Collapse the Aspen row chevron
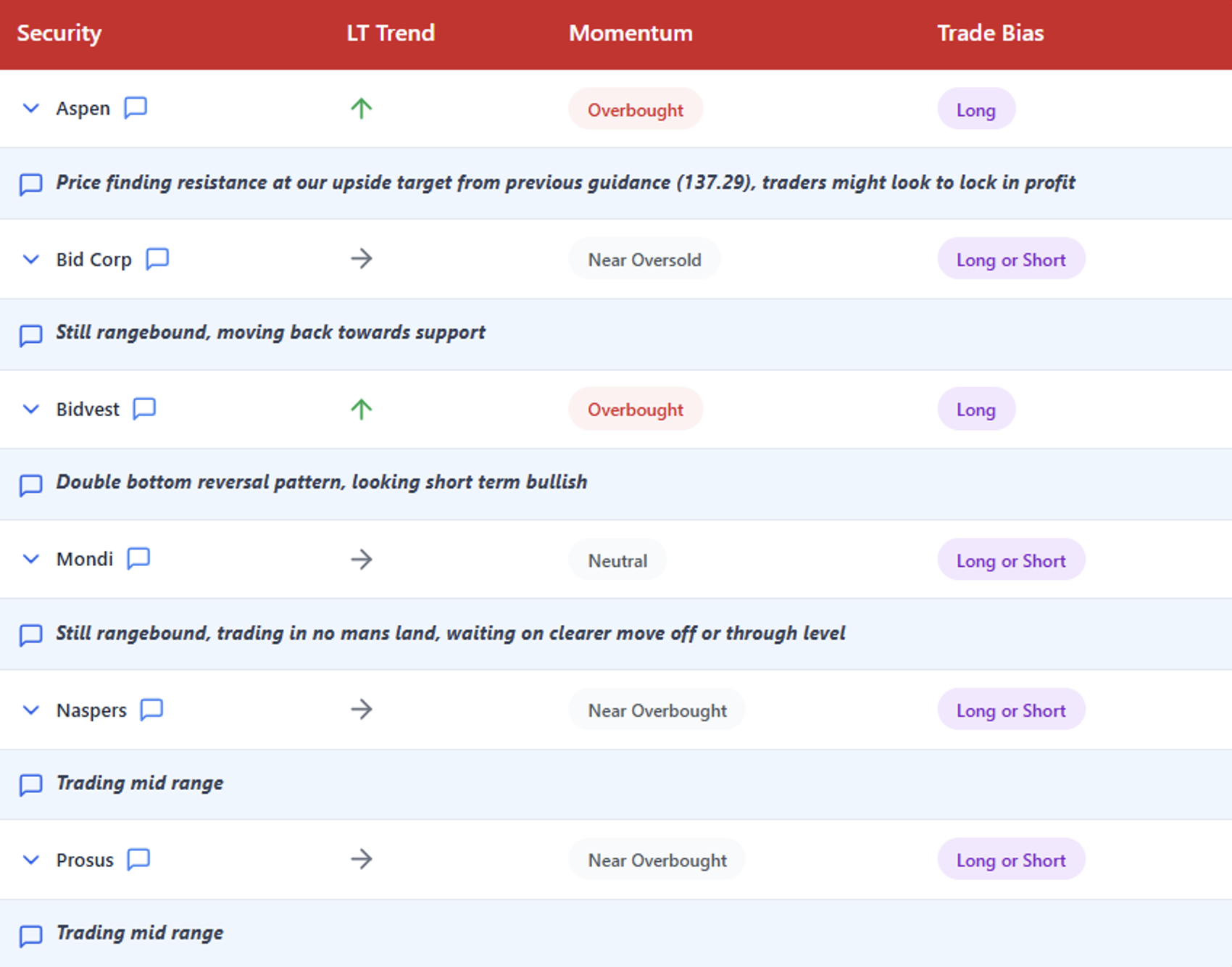 pos(30,109)
